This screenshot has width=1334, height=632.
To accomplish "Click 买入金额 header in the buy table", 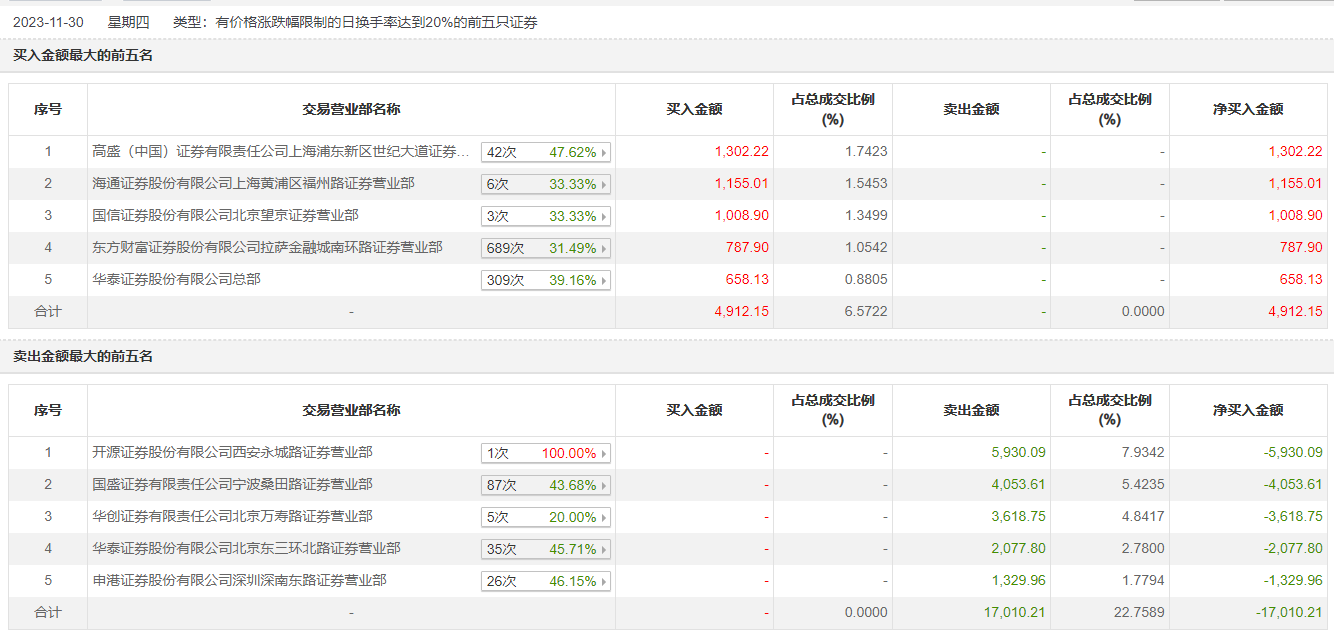I will click(x=695, y=109).
